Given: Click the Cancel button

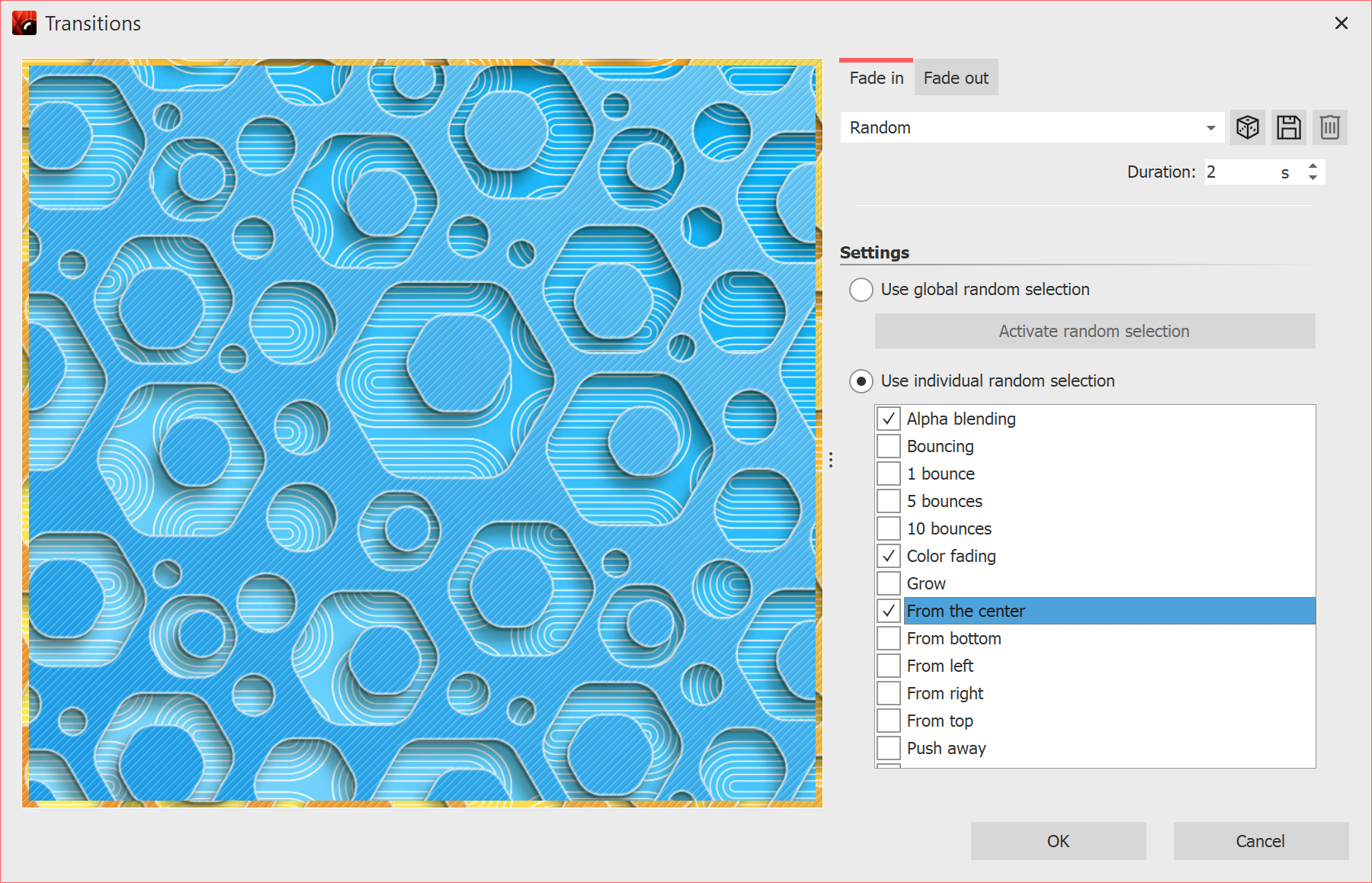Looking at the screenshot, I should [x=1261, y=841].
